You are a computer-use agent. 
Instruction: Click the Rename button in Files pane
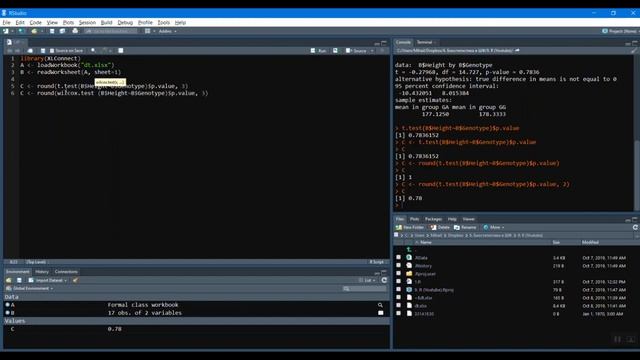(x=465, y=227)
